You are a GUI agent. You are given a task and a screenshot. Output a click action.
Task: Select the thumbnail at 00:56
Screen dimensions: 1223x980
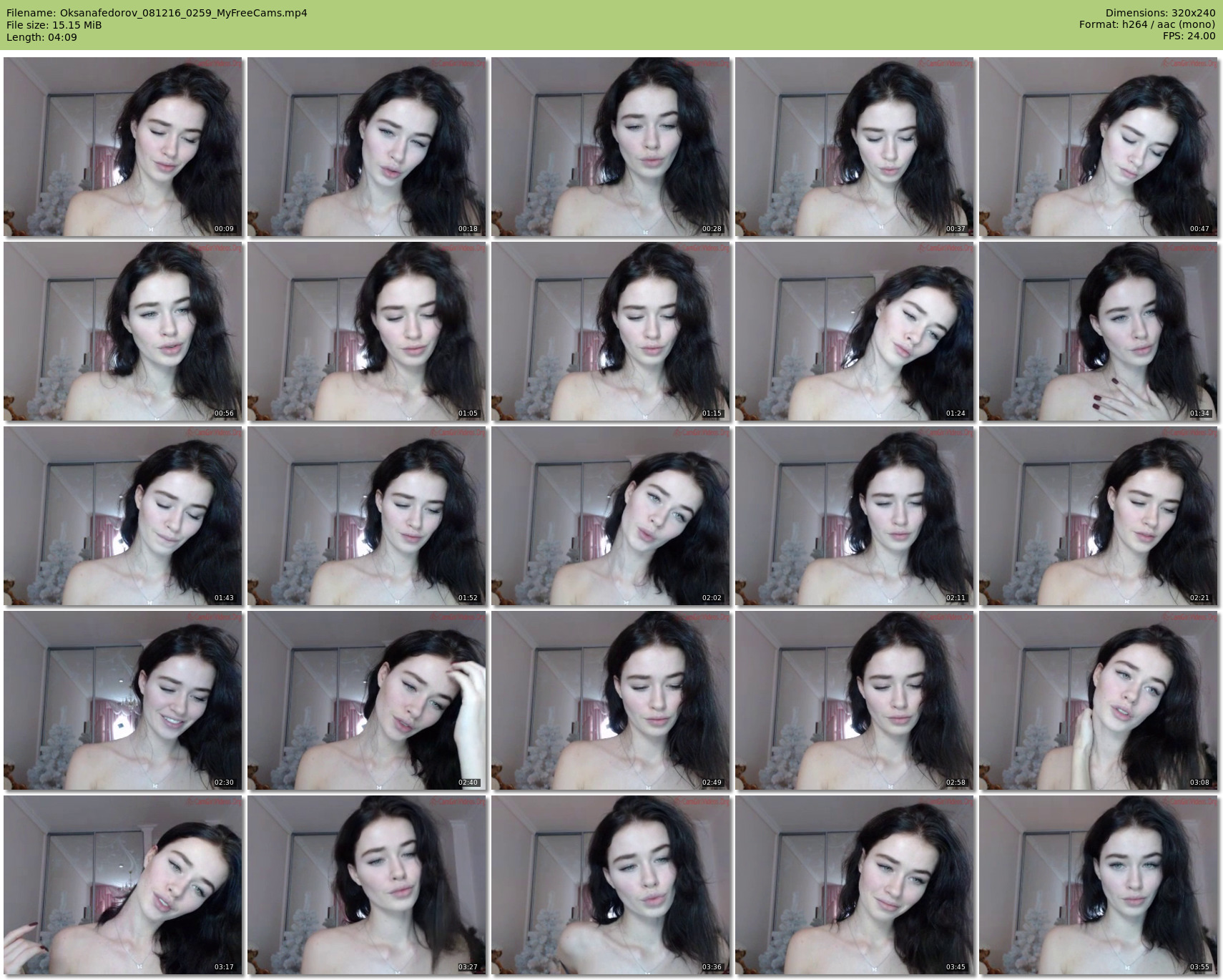(x=123, y=331)
